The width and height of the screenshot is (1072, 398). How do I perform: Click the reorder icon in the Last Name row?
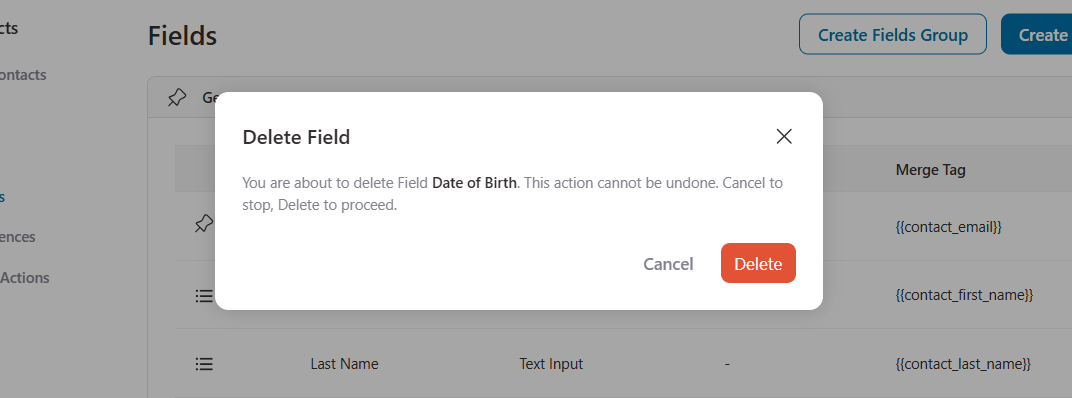(204, 364)
